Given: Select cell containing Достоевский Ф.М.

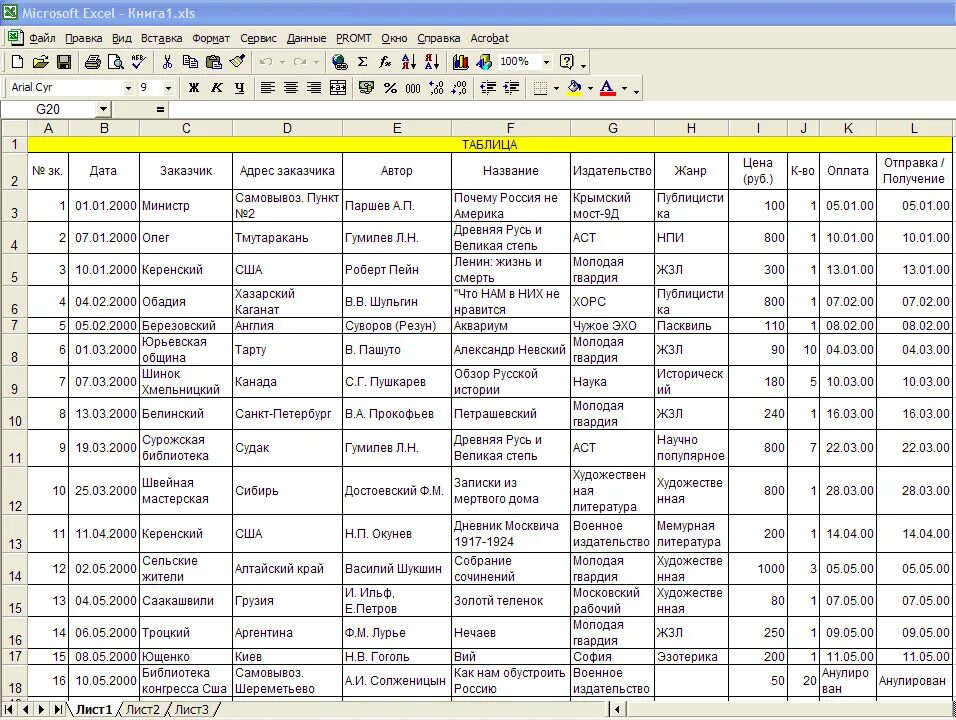Looking at the screenshot, I should click(x=397, y=491).
